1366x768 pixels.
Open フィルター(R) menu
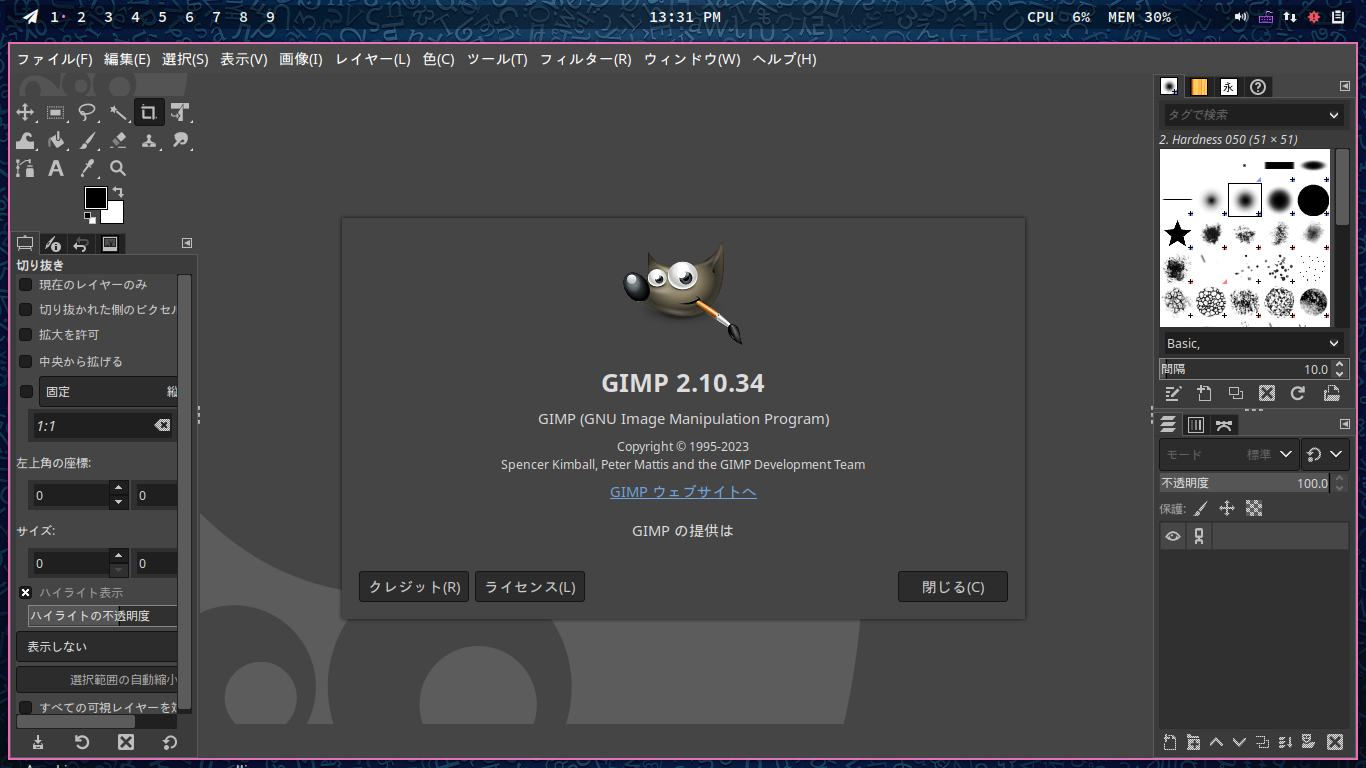pyautogui.click(x=586, y=59)
